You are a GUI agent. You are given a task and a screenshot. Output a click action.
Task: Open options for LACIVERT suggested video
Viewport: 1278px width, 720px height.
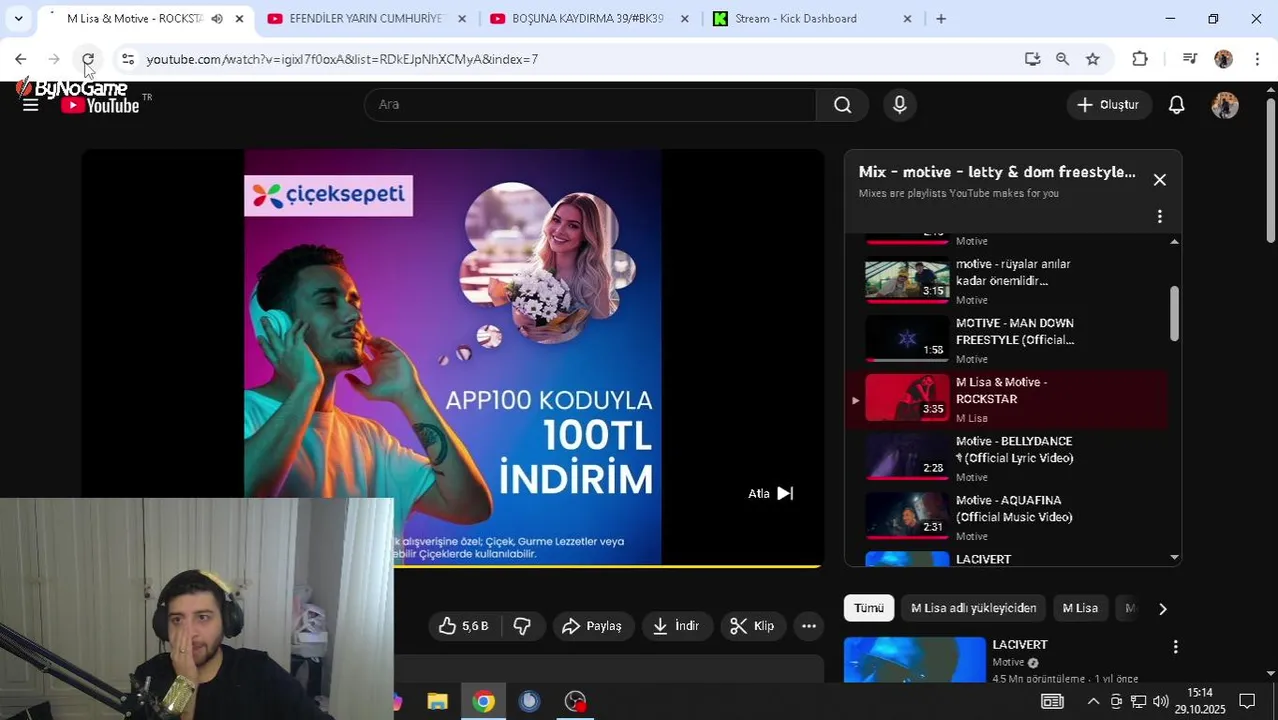click(1176, 647)
